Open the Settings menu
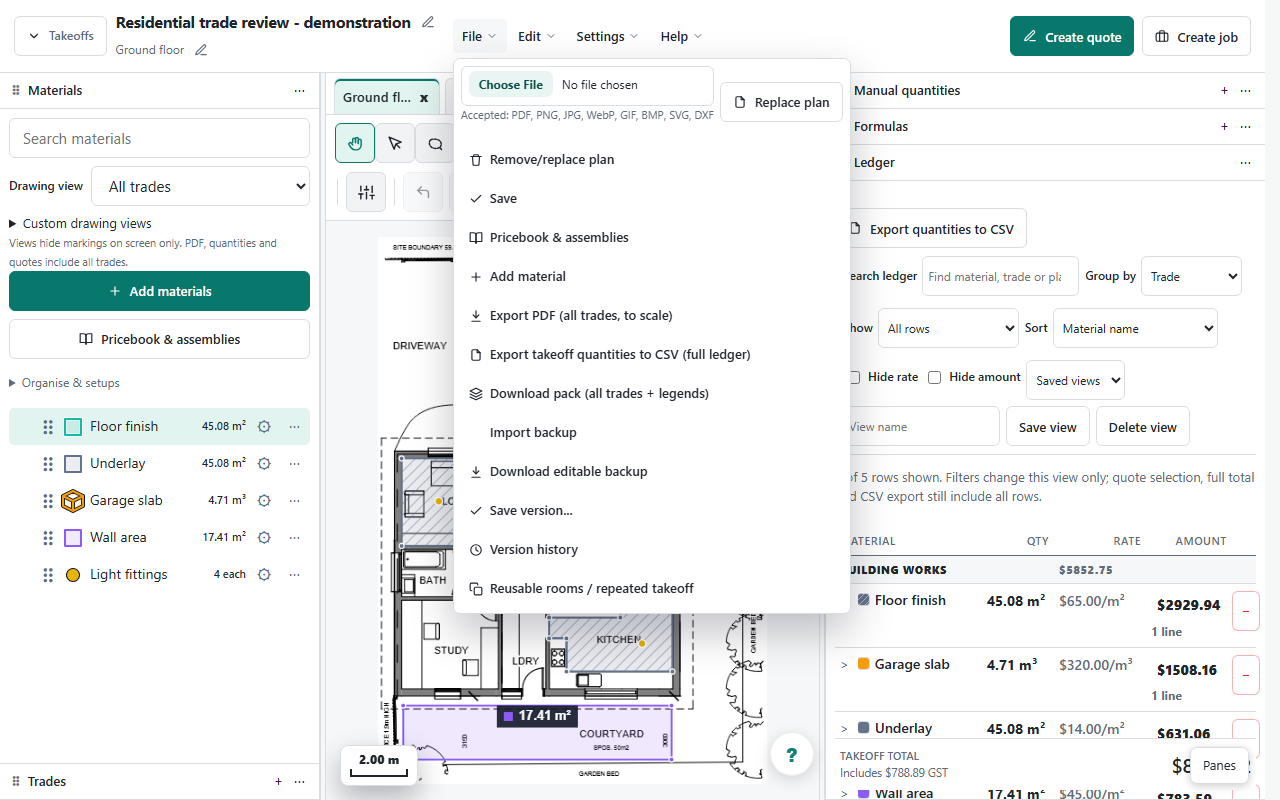The image size is (1280, 800). [607, 36]
